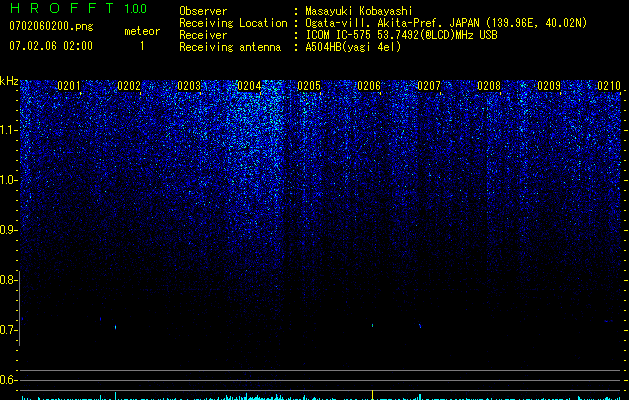Select observer name Masayuki Kobayashi
629x400 pixels.
point(358,11)
